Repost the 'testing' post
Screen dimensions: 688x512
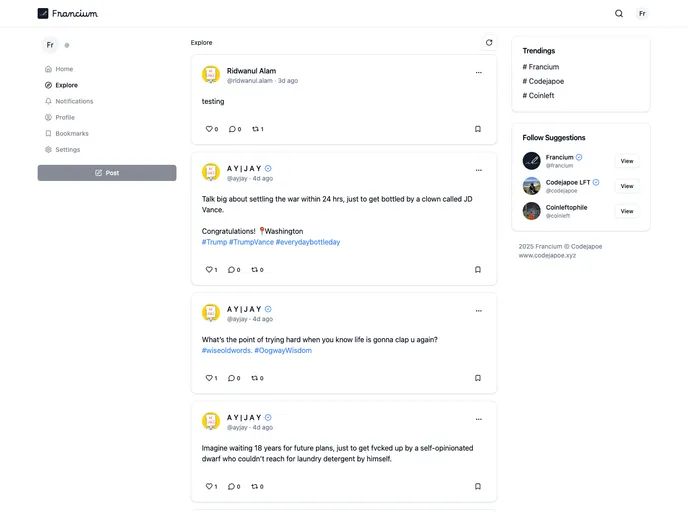pos(258,129)
